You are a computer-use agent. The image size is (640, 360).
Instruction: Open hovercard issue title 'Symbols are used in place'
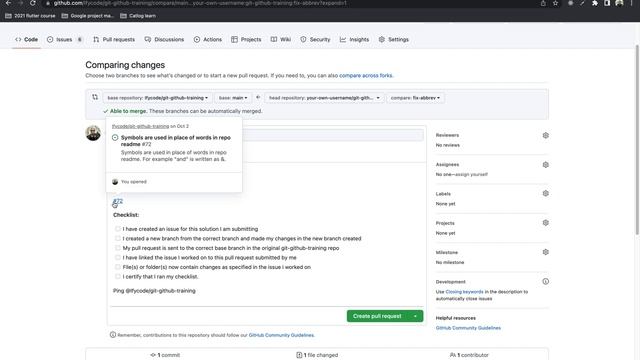[x=176, y=141]
